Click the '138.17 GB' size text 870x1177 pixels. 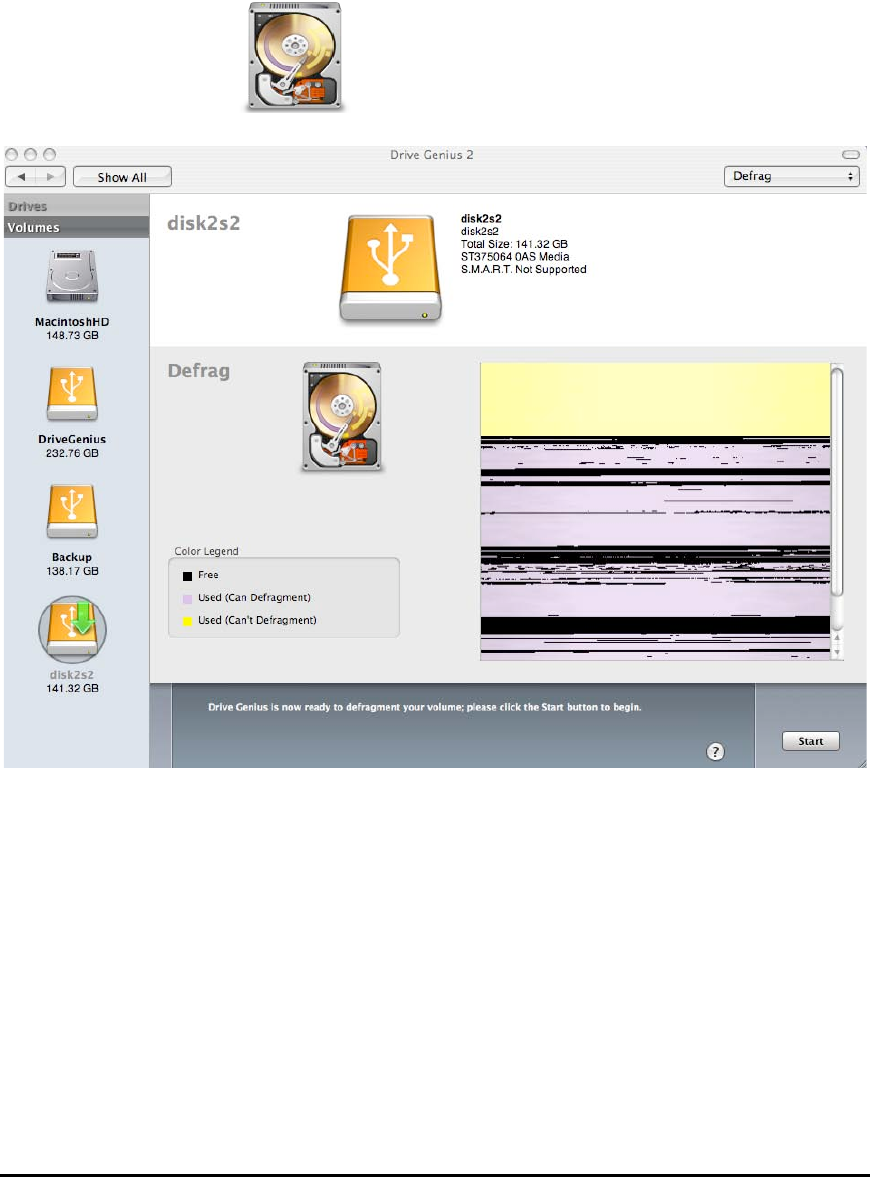point(72,571)
